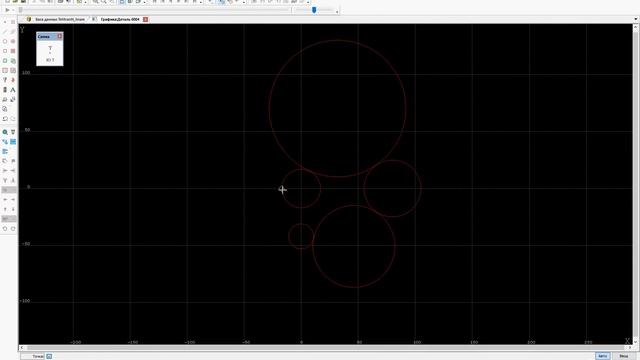
Task: Click the play button in the top toolbar
Action: pyautogui.click(x=7, y=10)
